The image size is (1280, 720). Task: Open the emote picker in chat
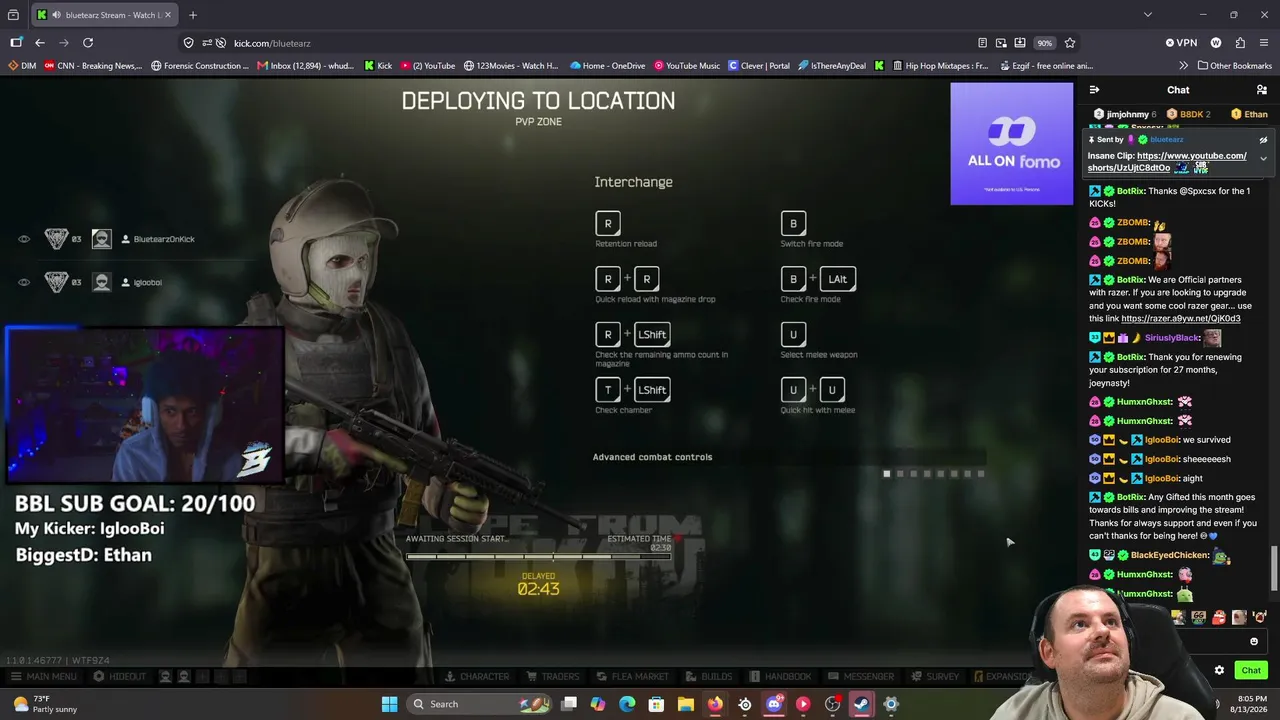point(1254,642)
